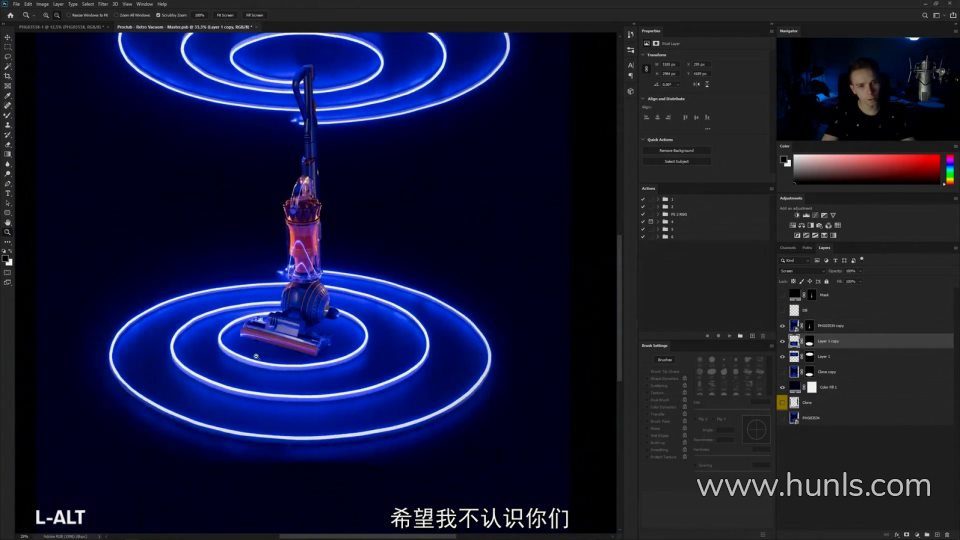960x540 pixels.
Task: Hide the Layer 1 copy layer
Action: coord(782,341)
